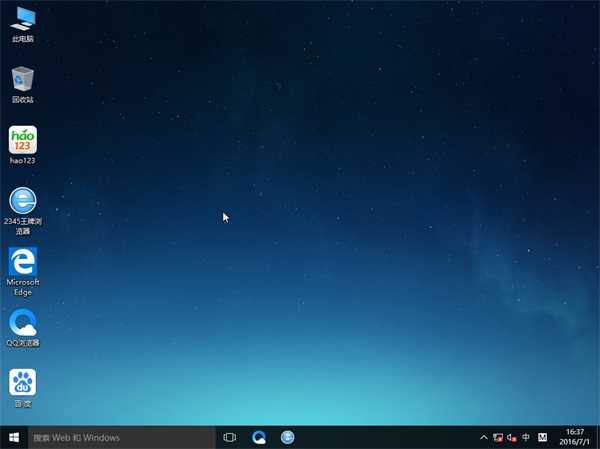Open the Windows Start menu
Viewport: 600px width, 449px height.
tap(14, 438)
